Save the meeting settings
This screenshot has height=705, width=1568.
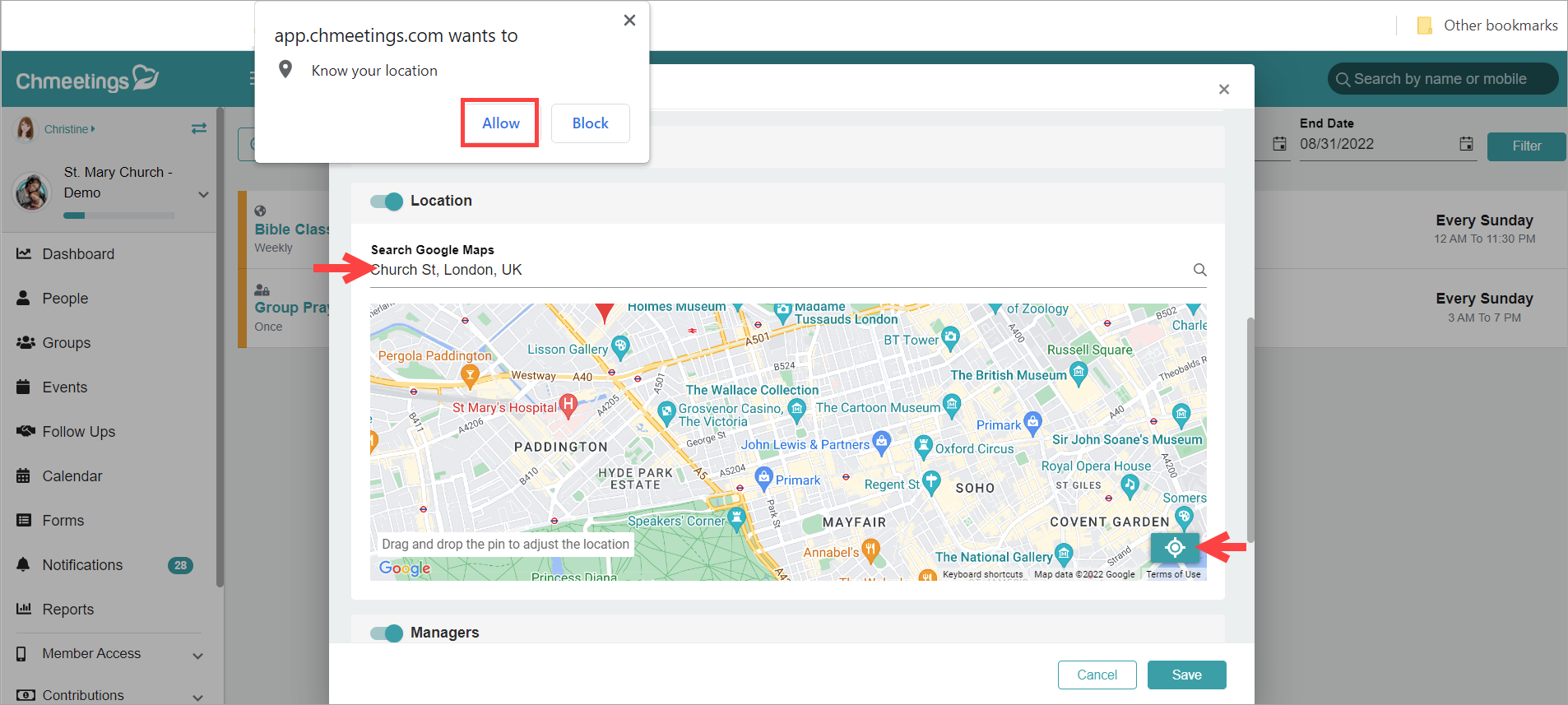(x=1186, y=675)
